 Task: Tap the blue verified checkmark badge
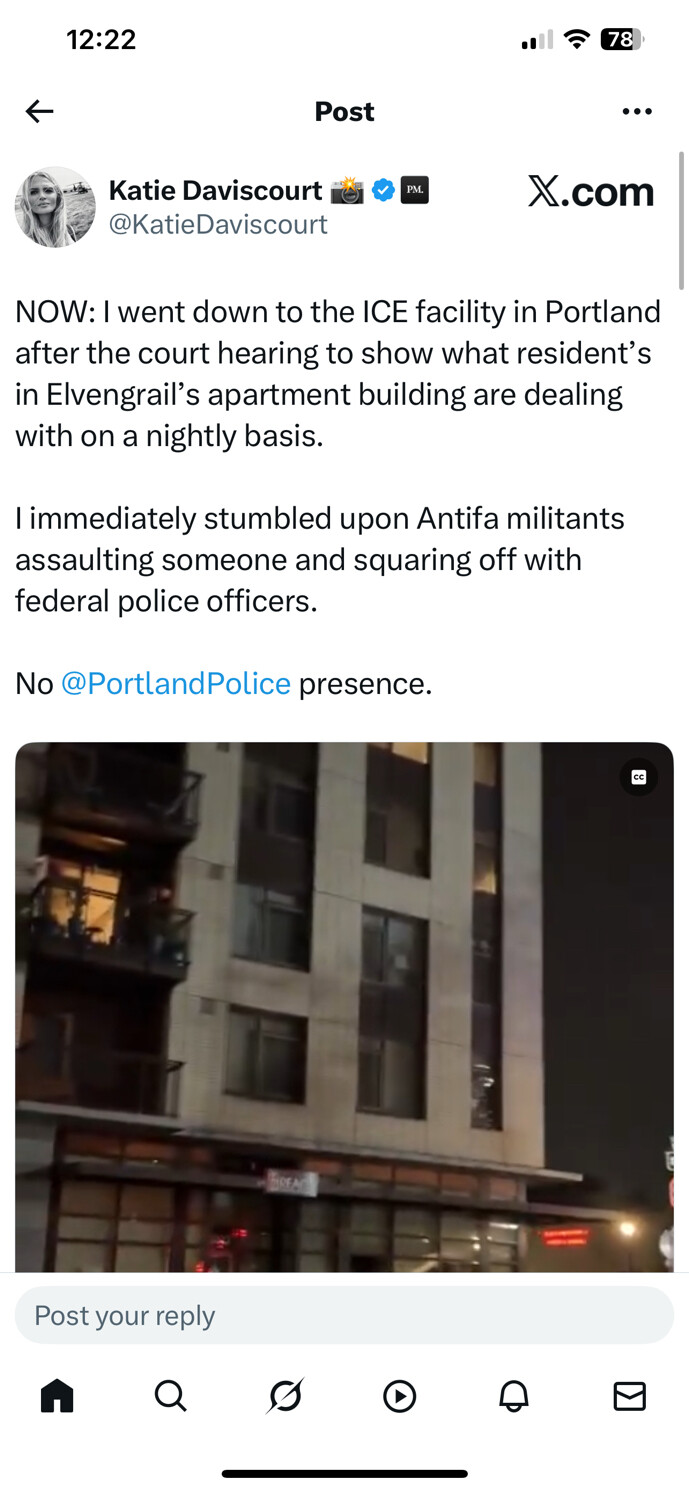383,190
